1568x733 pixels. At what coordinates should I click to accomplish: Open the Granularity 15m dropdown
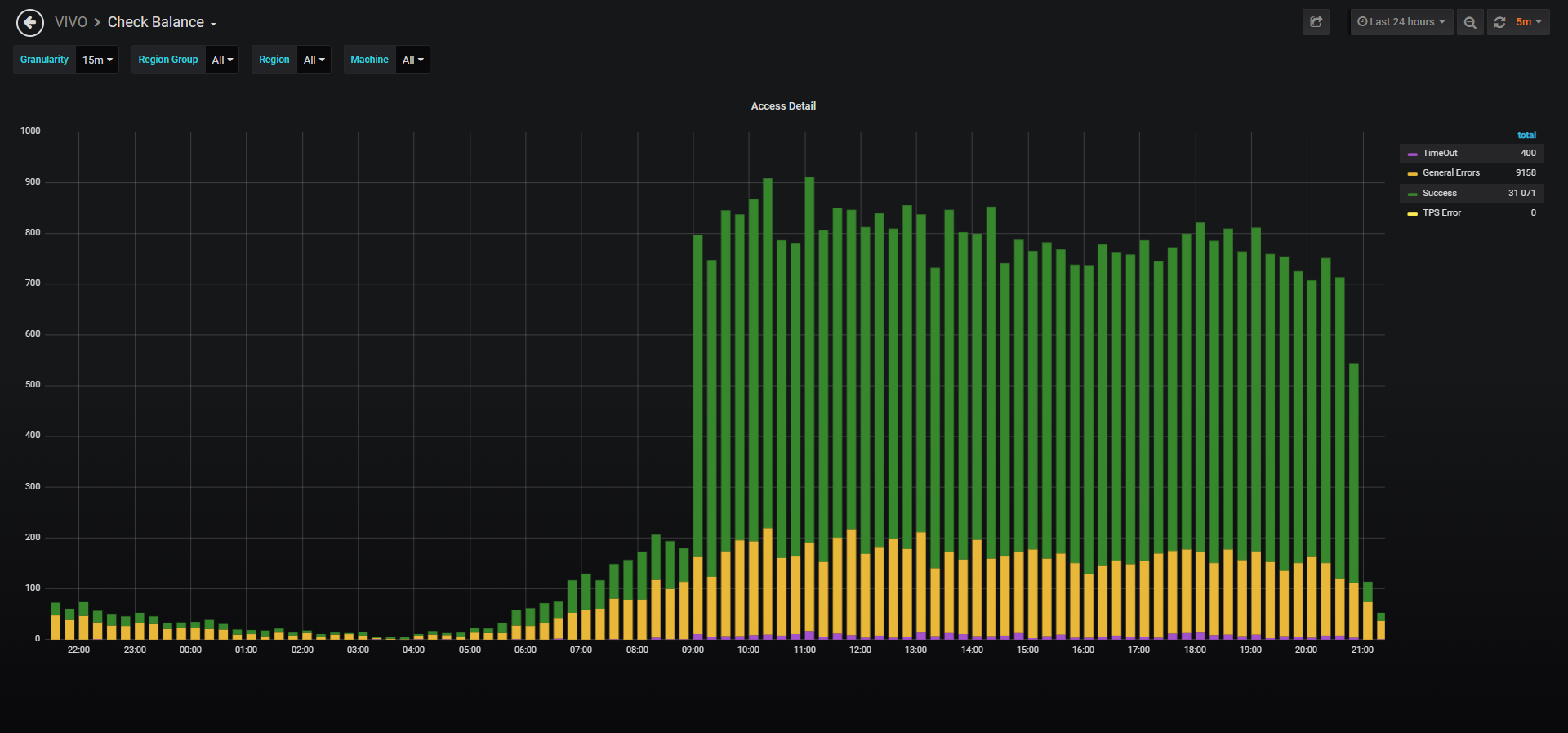[x=97, y=60]
